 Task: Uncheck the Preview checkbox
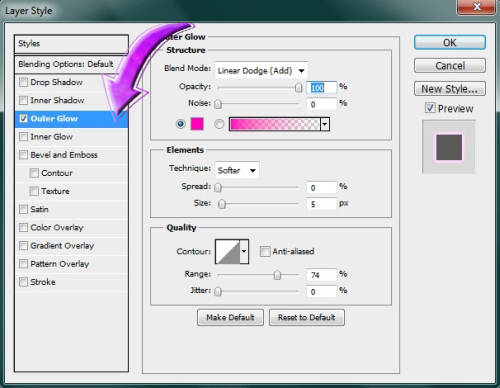coord(430,108)
